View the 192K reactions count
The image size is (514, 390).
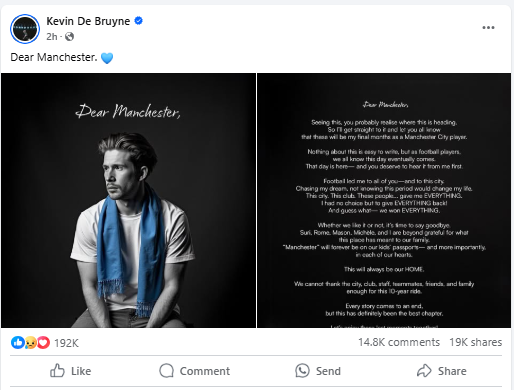66,343
